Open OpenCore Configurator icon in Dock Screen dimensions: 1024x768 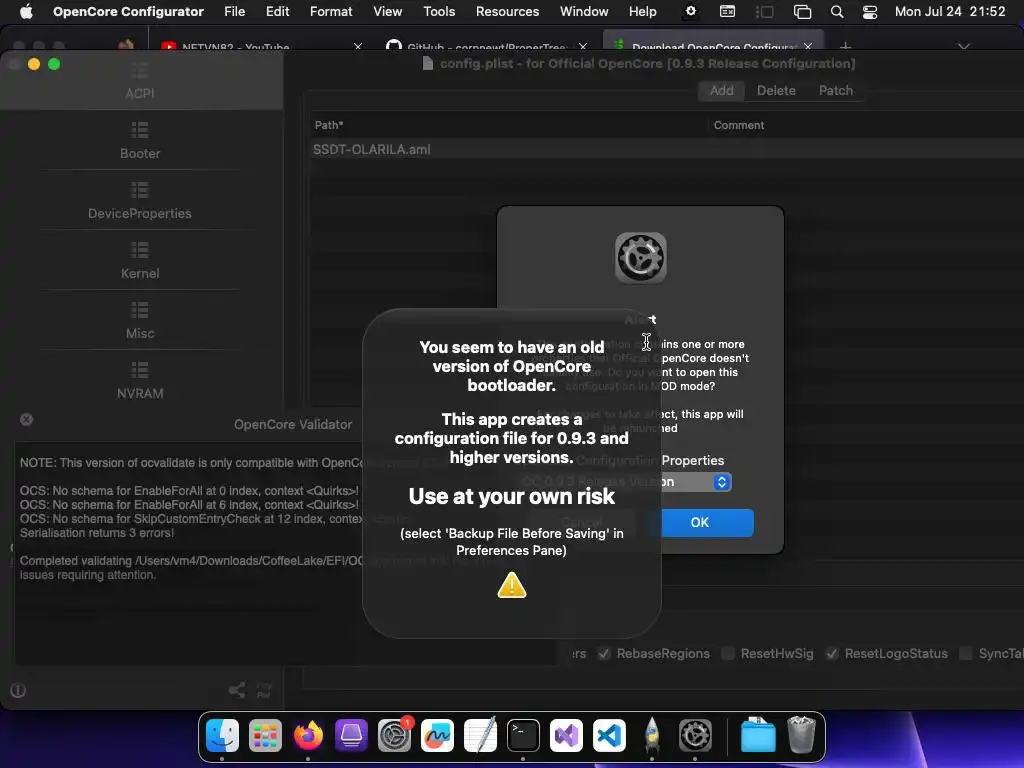point(695,735)
